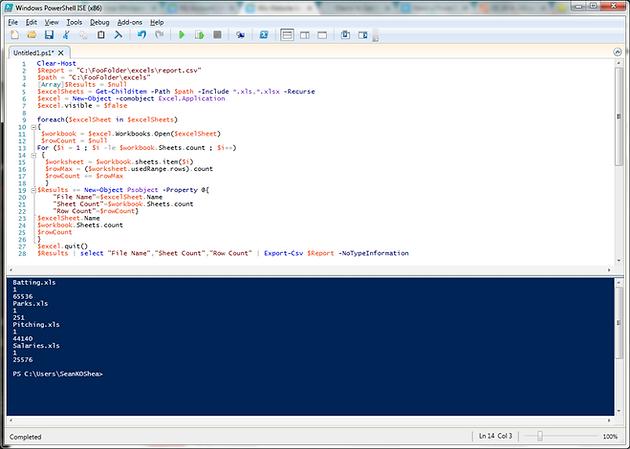Save the current script
The height and width of the screenshot is (449, 630).
coord(49,35)
